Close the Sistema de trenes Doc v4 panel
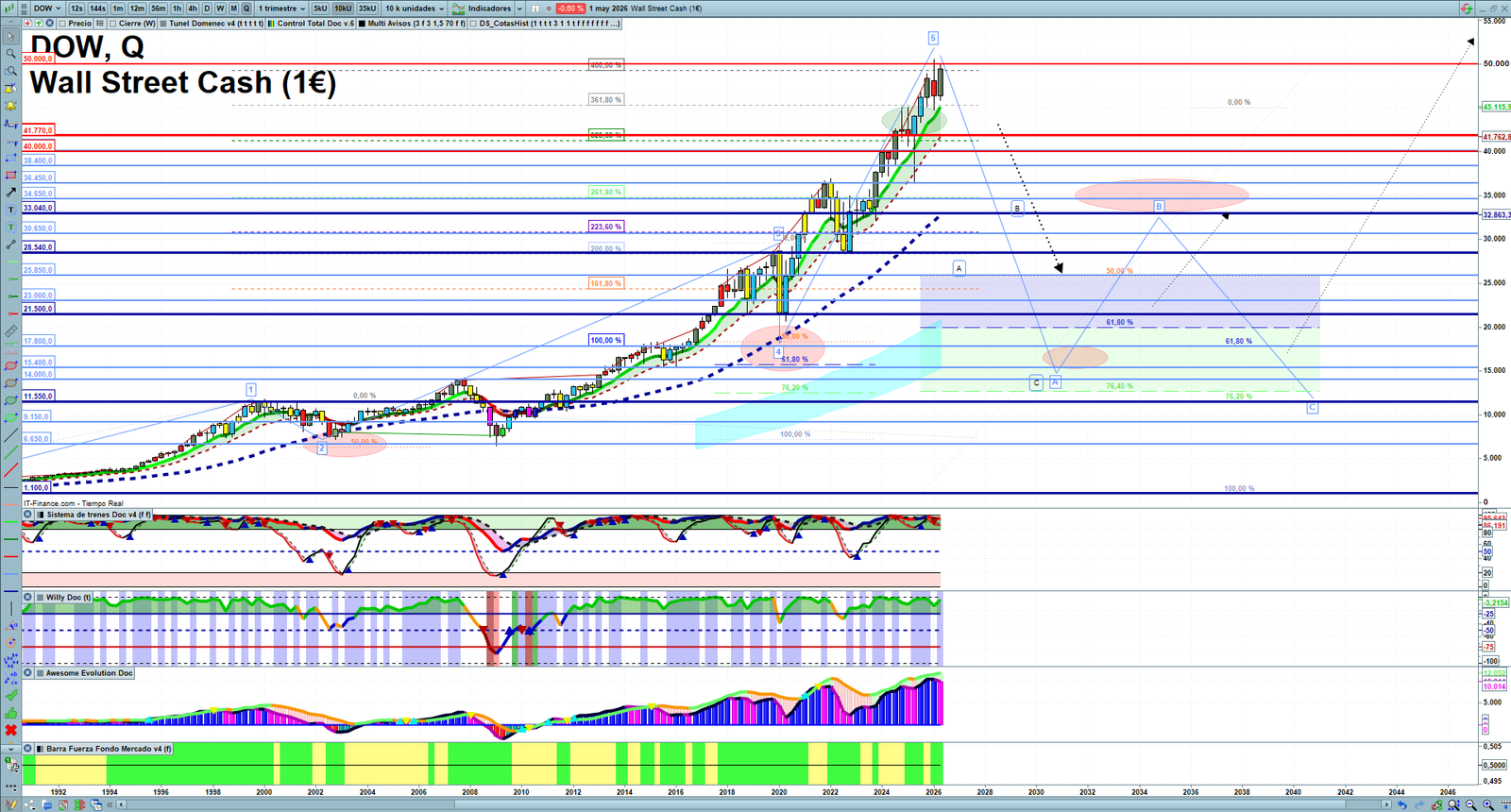 [27, 515]
